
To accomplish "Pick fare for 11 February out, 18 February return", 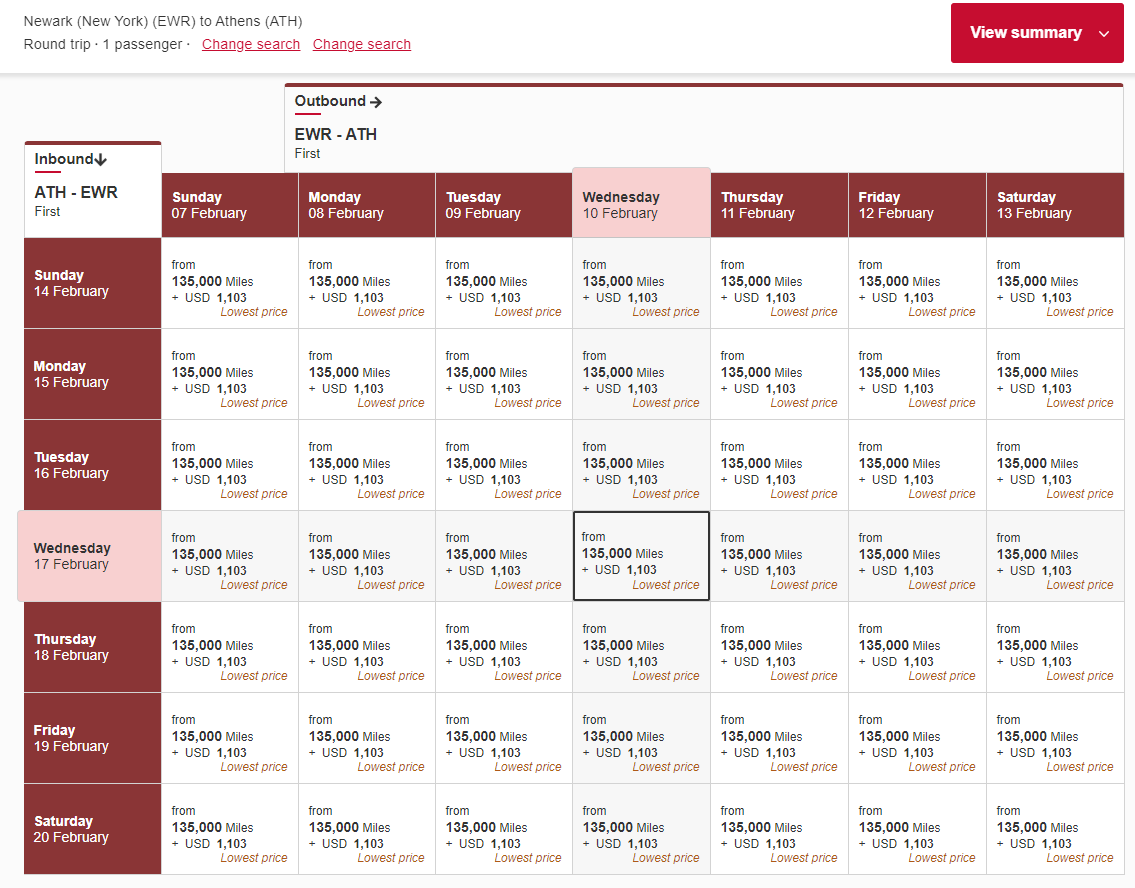I will tap(779, 647).
